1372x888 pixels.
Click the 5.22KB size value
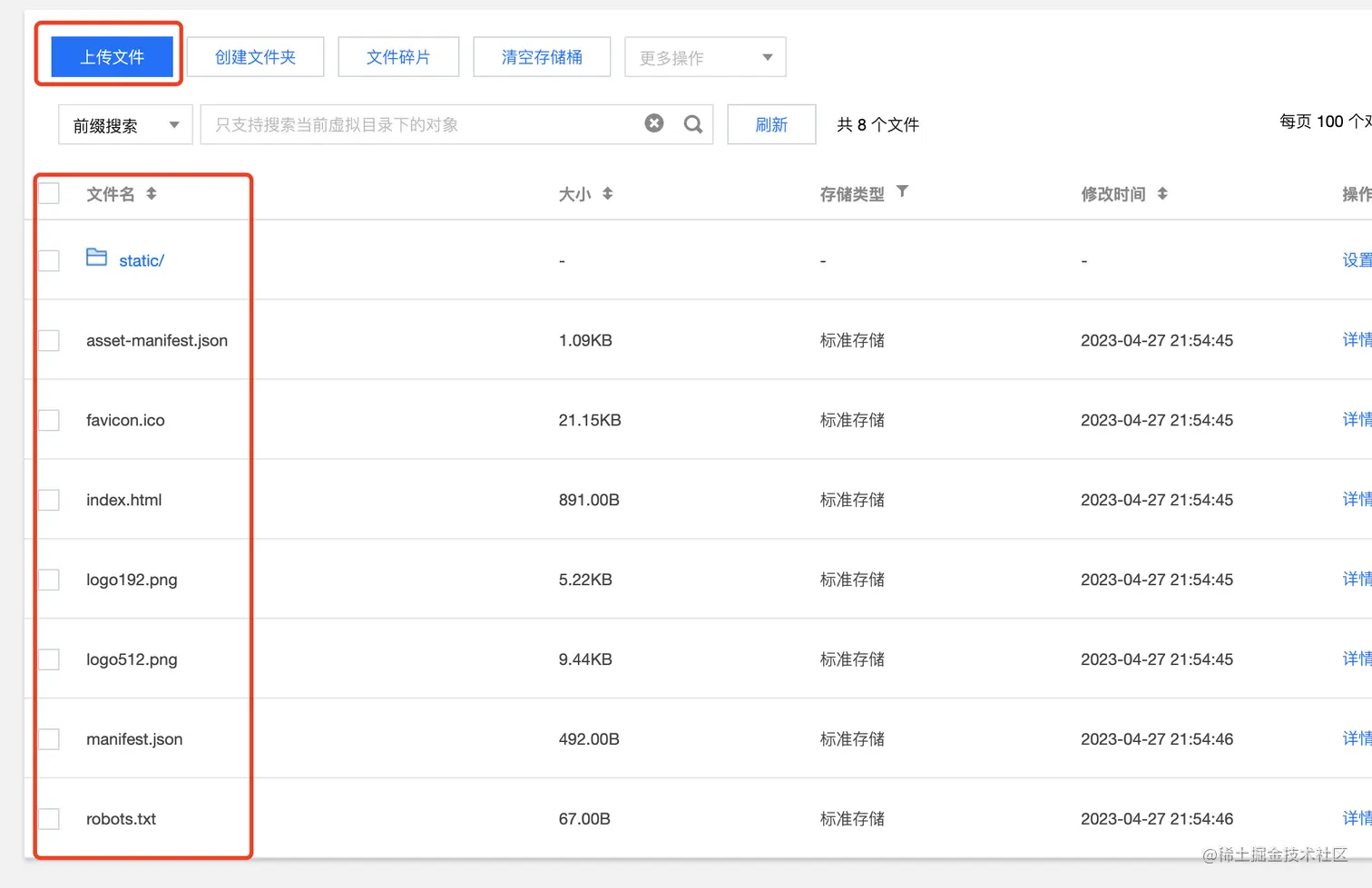(585, 580)
